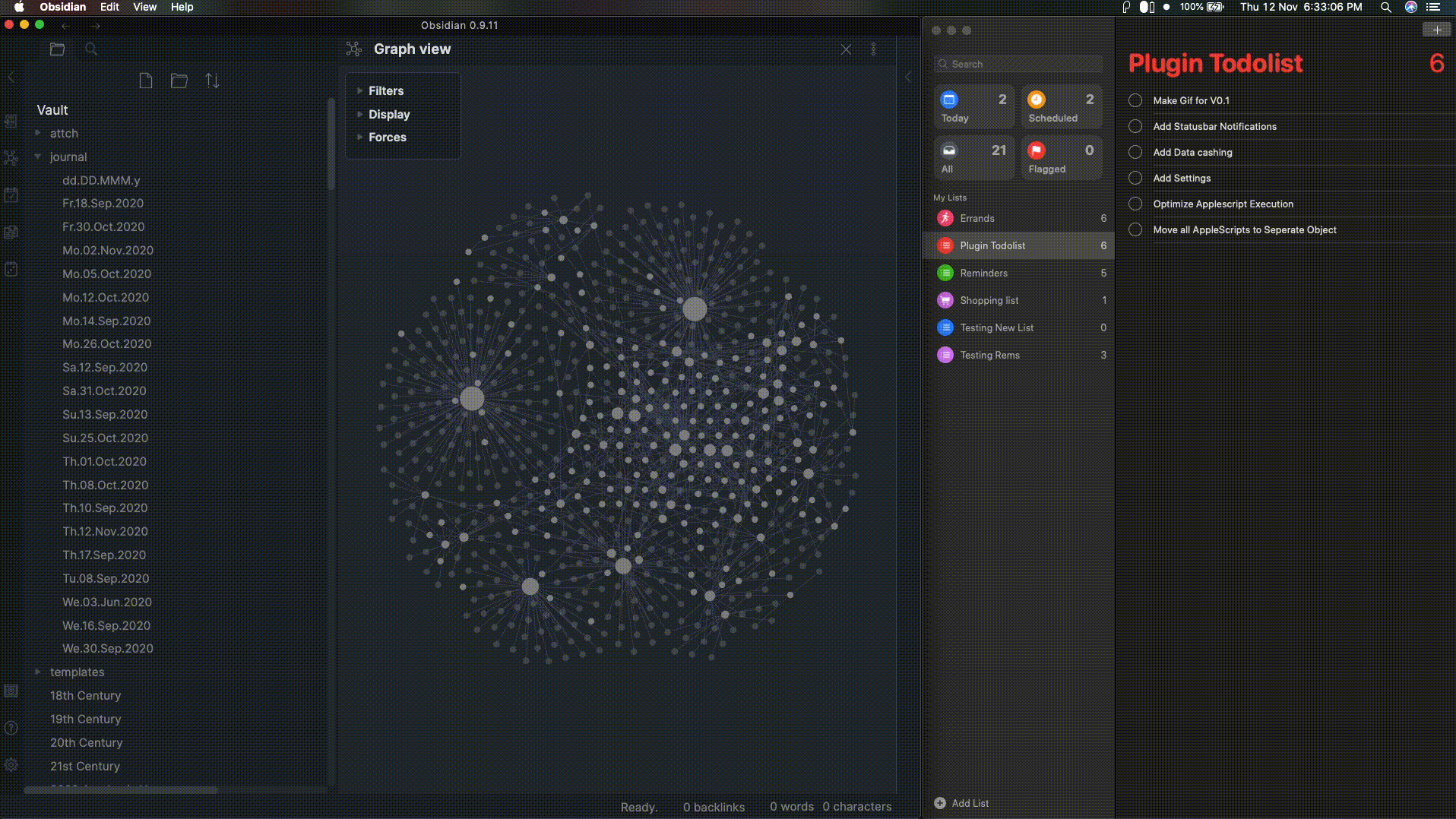Open the Apple menu
Screen dimensions: 1456x819
point(19,7)
